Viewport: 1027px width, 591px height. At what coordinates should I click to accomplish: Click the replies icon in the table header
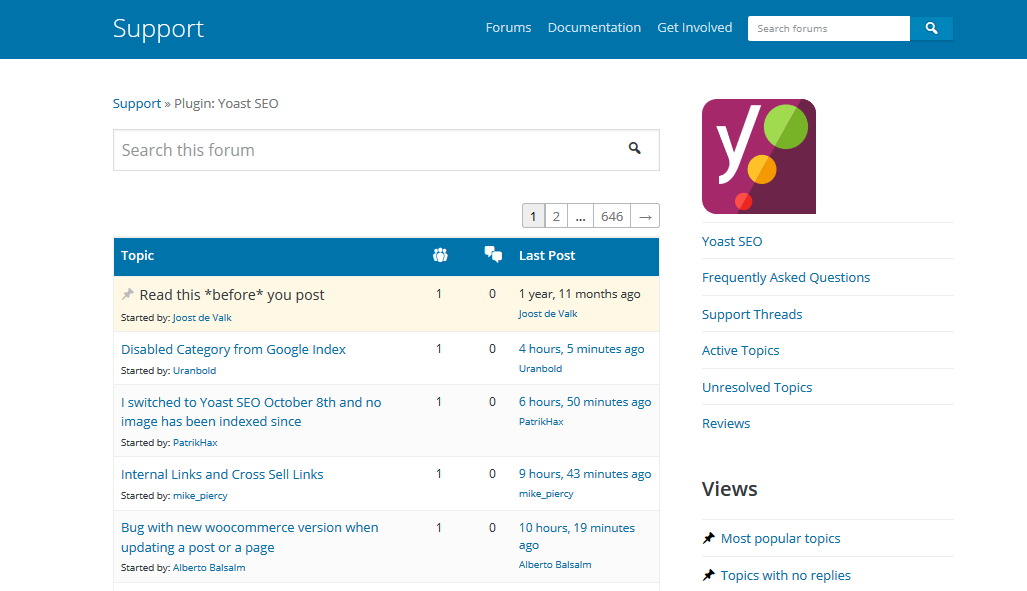click(493, 254)
